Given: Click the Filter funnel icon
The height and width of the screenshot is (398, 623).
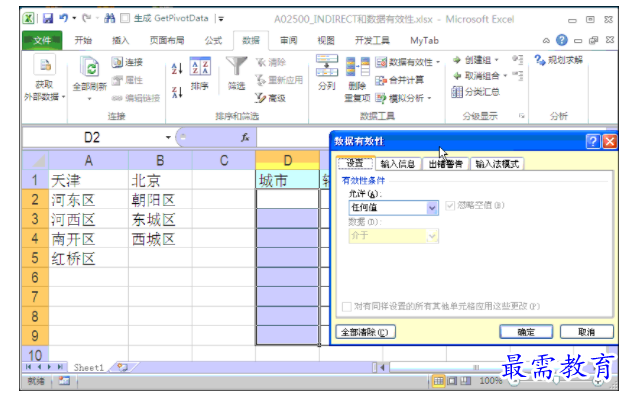Looking at the screenshot, I should coord(236,66).
